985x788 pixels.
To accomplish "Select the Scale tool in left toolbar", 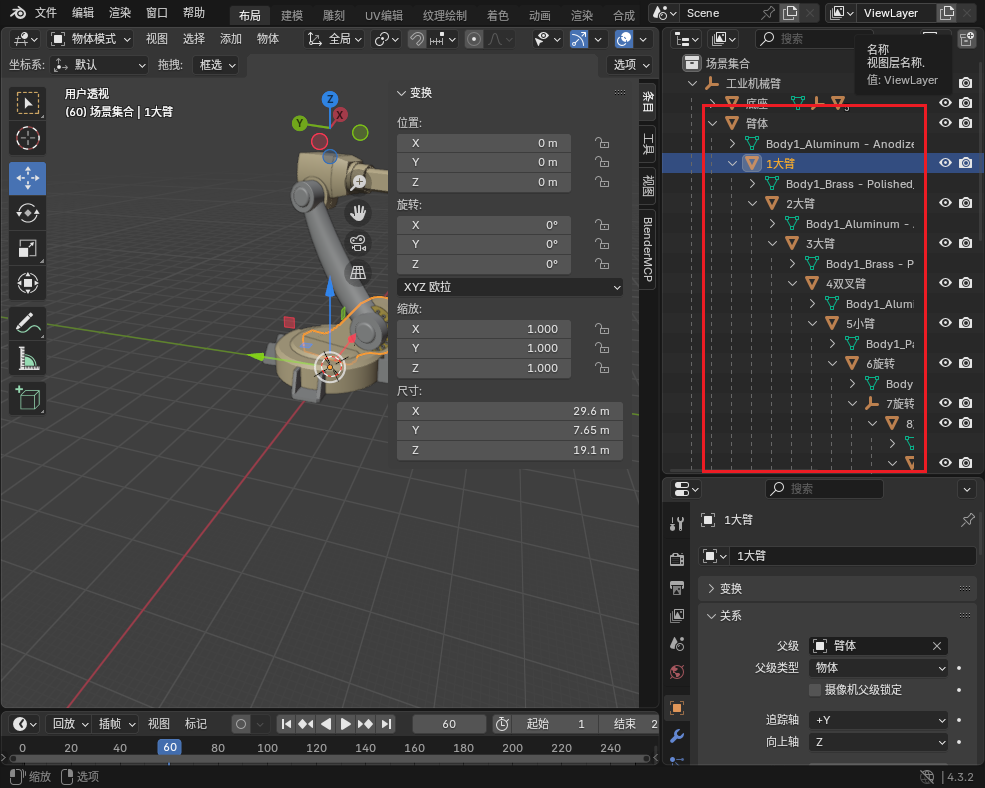I will tap(28, 248).
